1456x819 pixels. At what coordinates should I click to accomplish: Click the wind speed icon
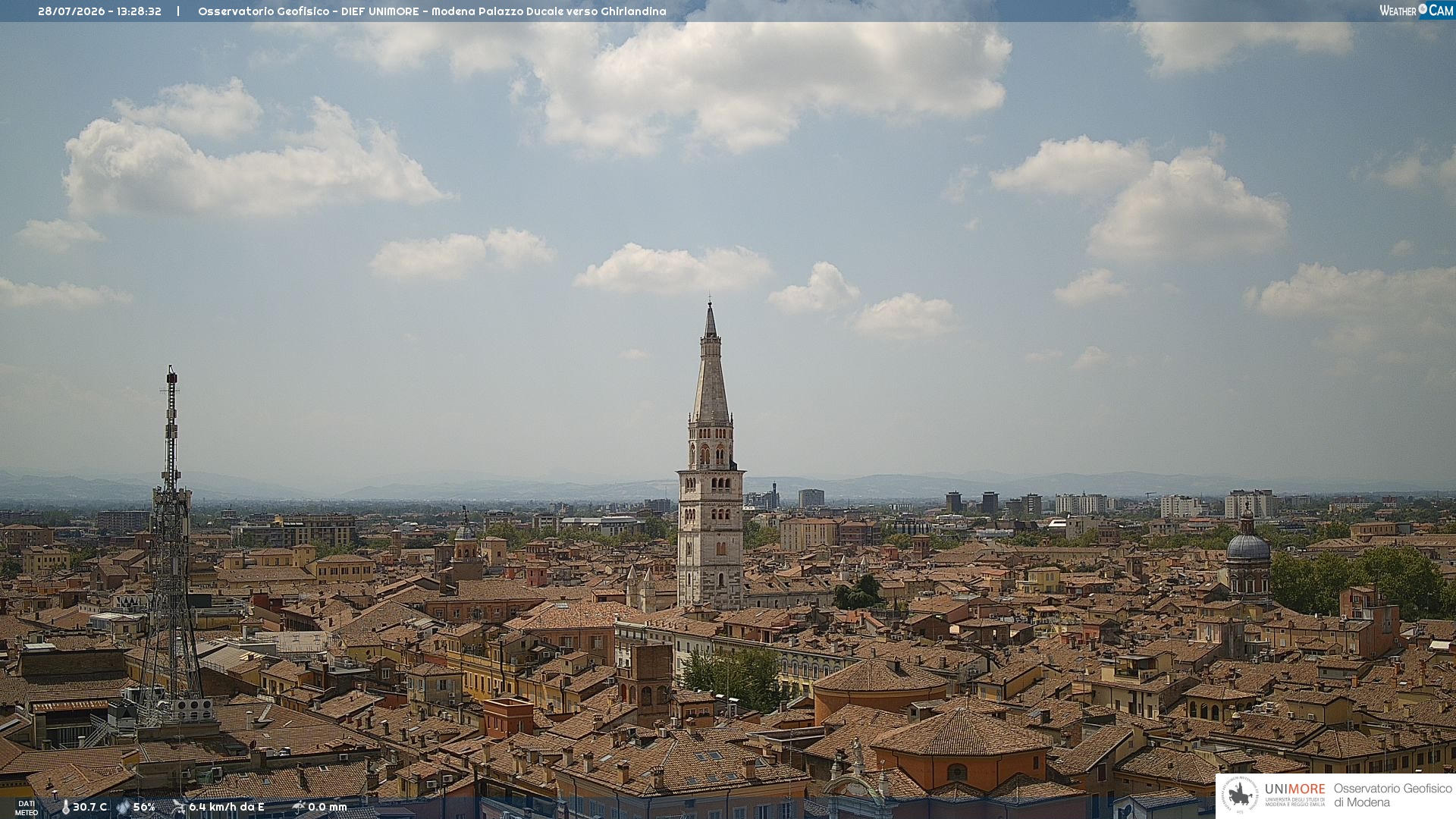click(x=178, y=807)
